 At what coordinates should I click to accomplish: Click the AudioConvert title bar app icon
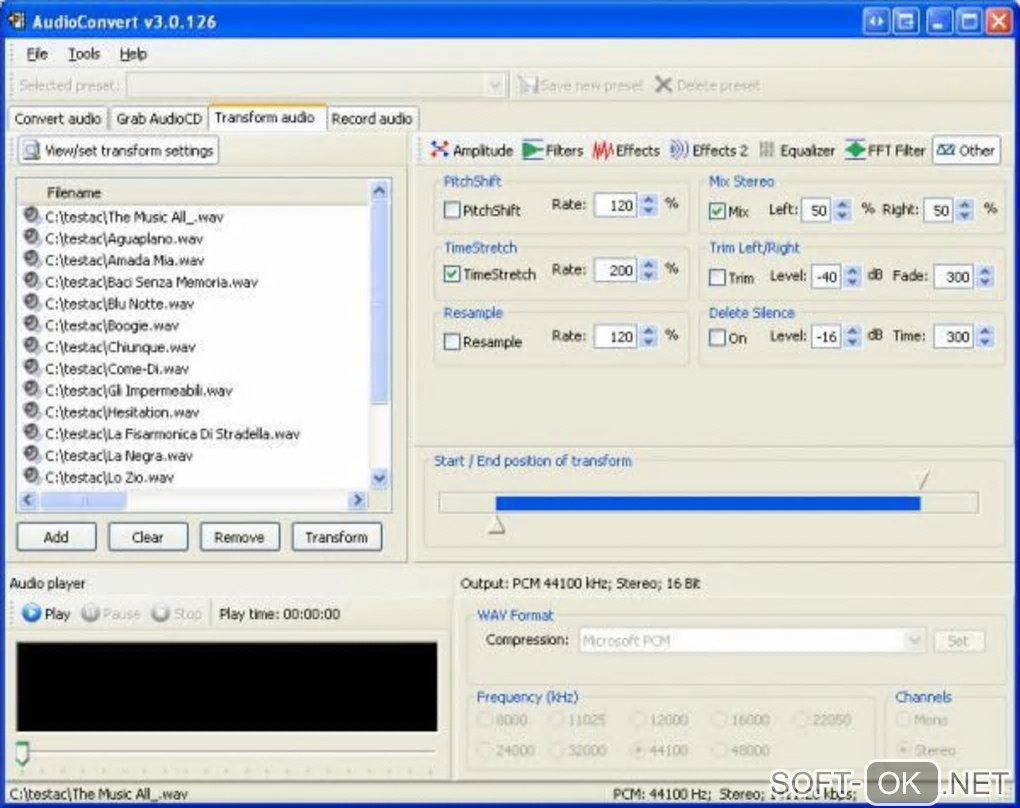click(x=16, y=21)
